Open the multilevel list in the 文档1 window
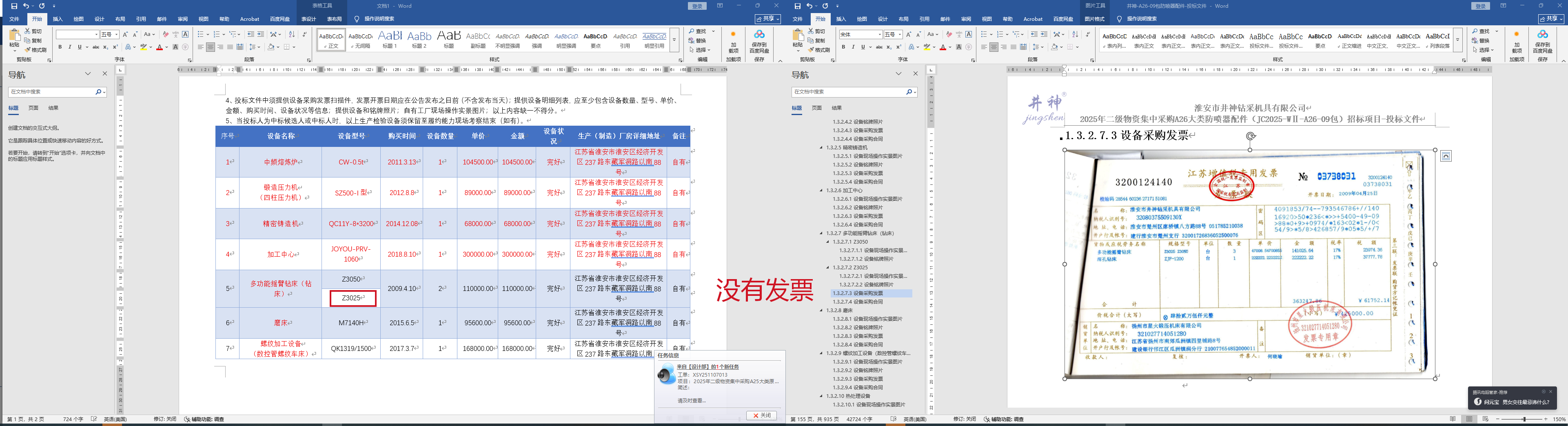 (232, 35)
